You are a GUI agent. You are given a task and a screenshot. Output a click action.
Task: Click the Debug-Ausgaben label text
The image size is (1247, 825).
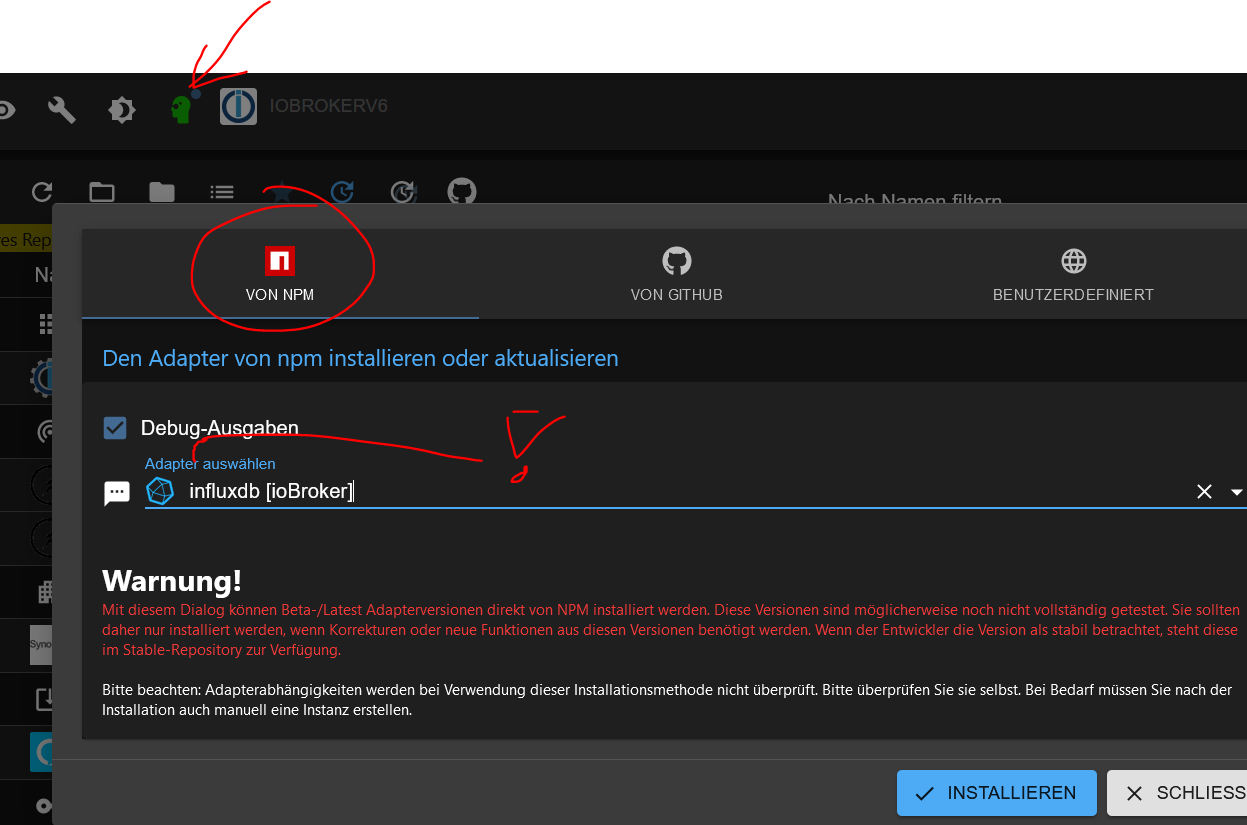click(x=220, y=428)
